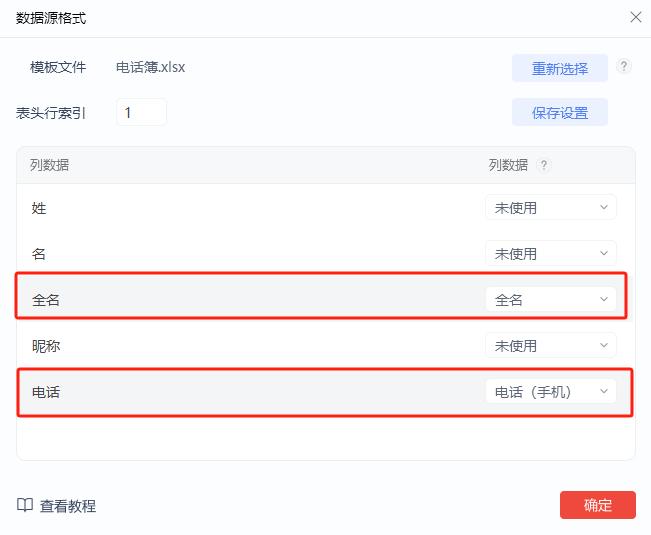Click the 重新选择 button
Image resolution: width=651 pixels, height=535 pixels.
pyautogui.click(x=559, y=68)
